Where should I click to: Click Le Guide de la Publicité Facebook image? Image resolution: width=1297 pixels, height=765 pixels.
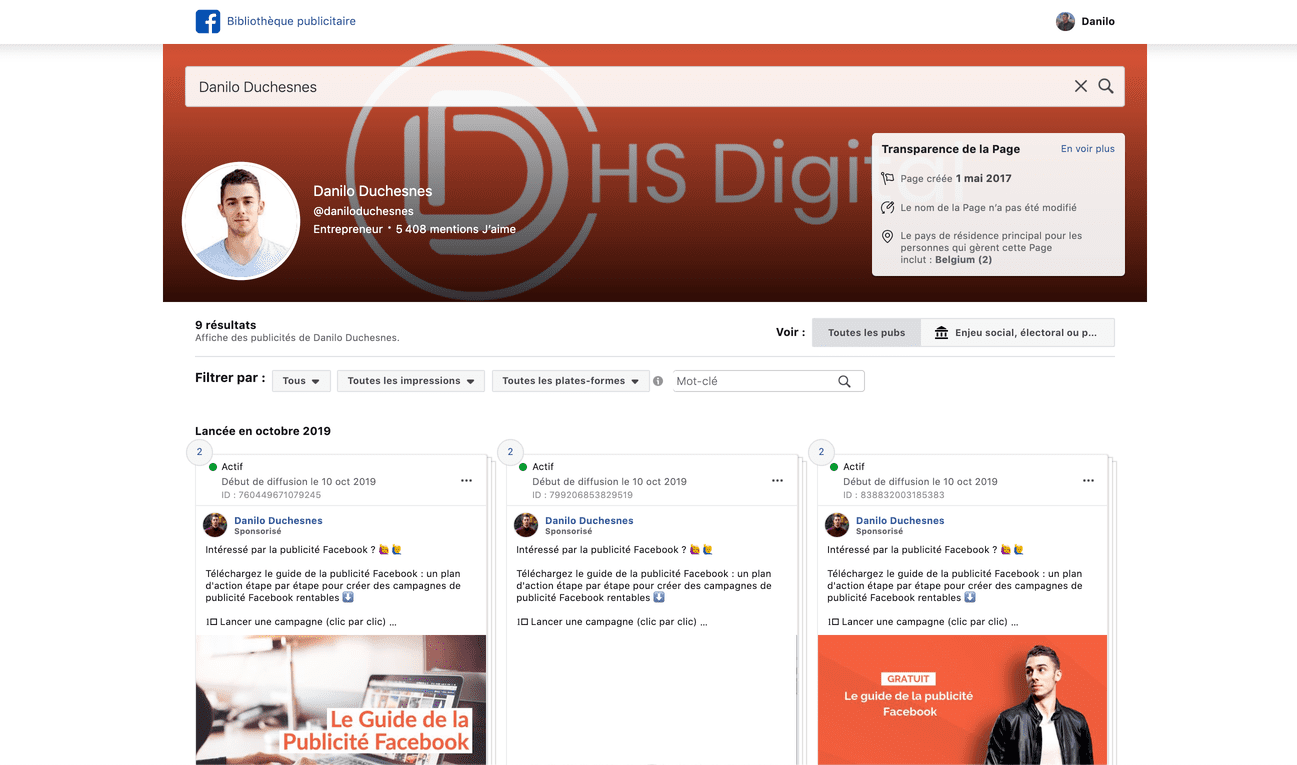(341, 700)
